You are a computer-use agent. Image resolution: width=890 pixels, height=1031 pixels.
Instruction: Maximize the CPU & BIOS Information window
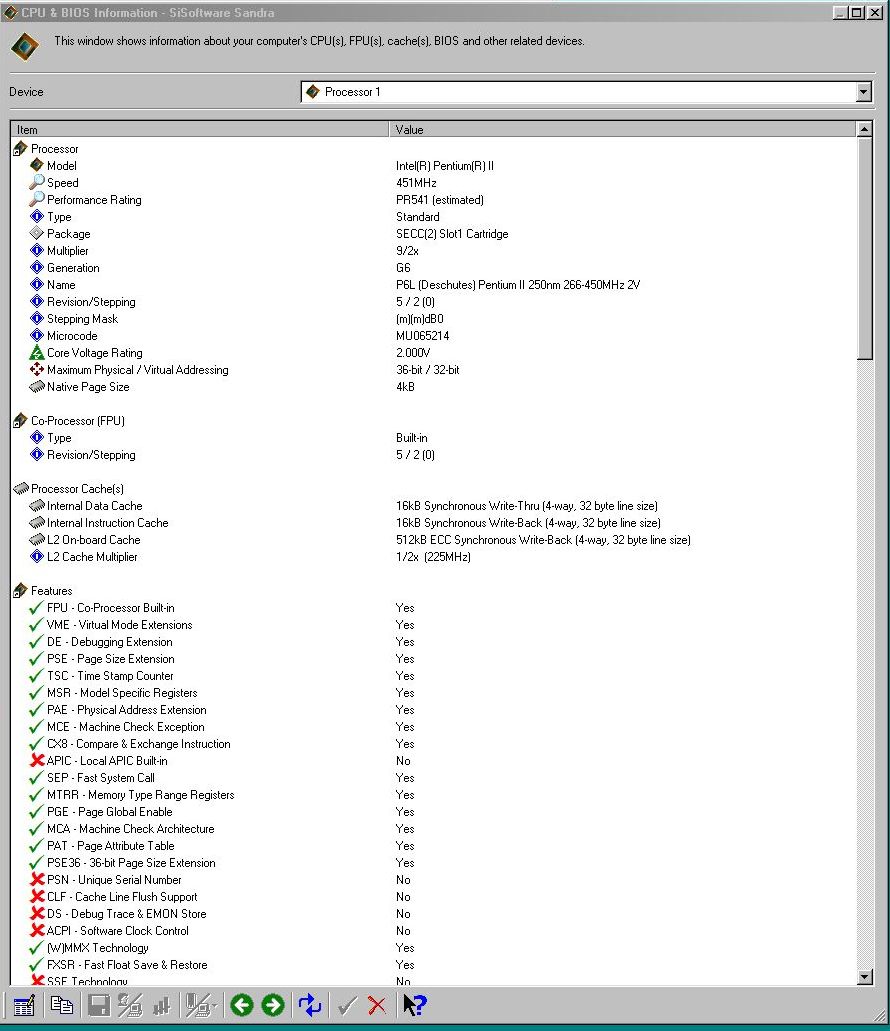857,12
